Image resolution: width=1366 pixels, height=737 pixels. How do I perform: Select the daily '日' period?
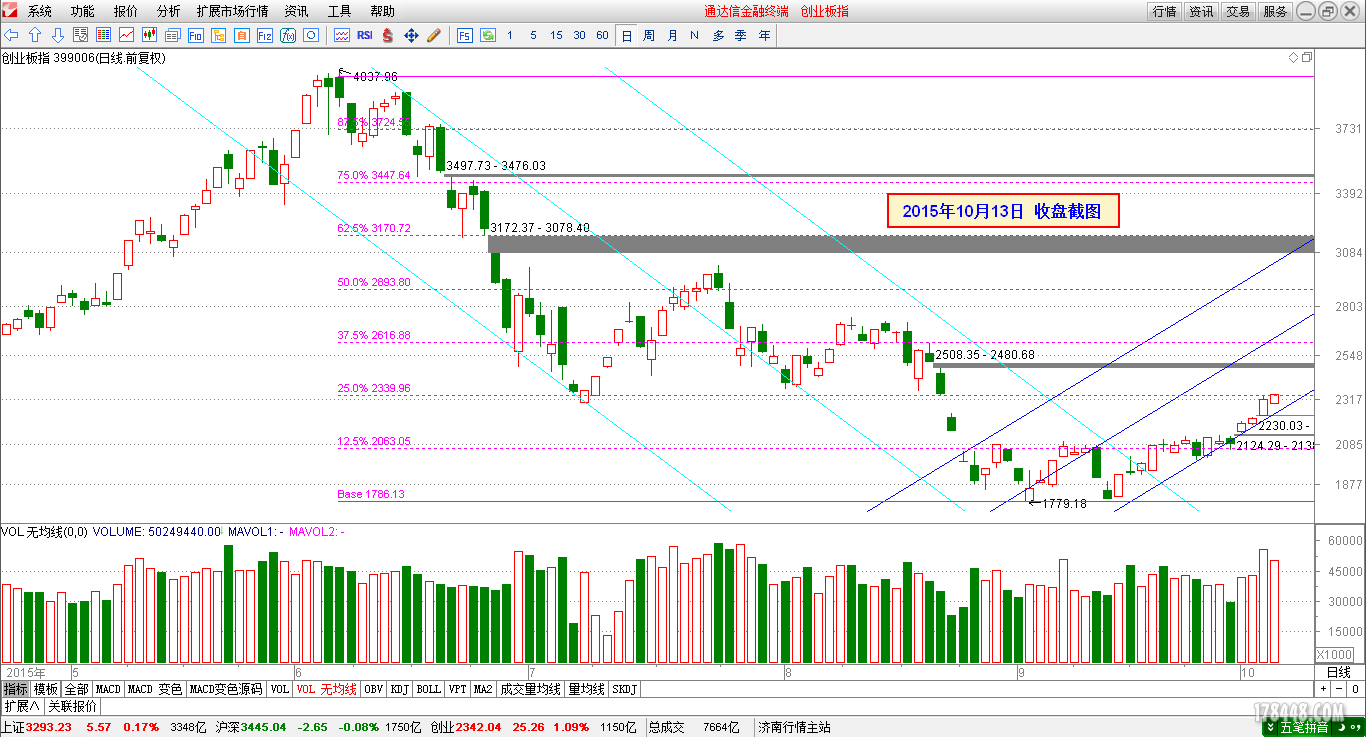(x=627, y=35)
